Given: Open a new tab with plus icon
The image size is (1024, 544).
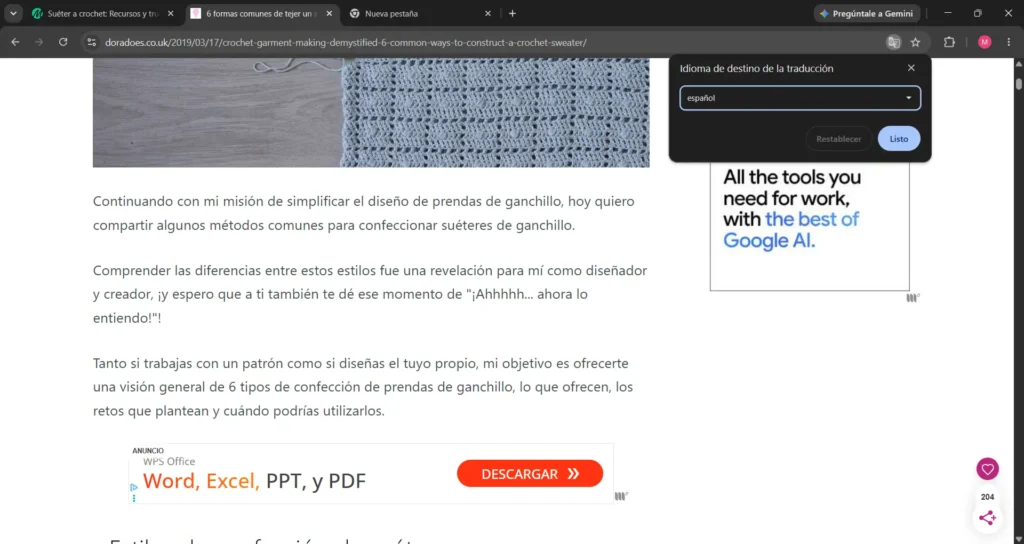Looking at the screenshot, I should coord(513,13).
